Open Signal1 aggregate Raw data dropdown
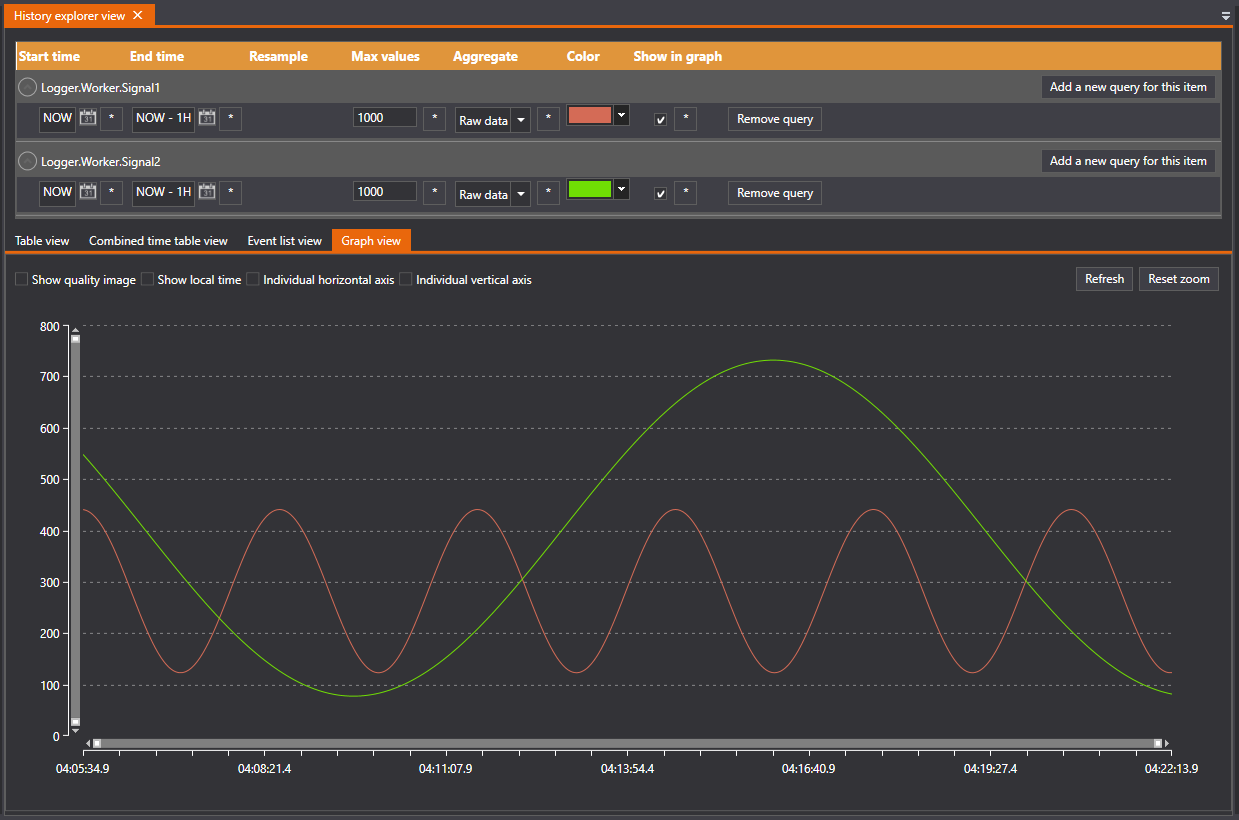Viewport: 1239px width, 820px height. pyautogui.click(x=520, y=120)
